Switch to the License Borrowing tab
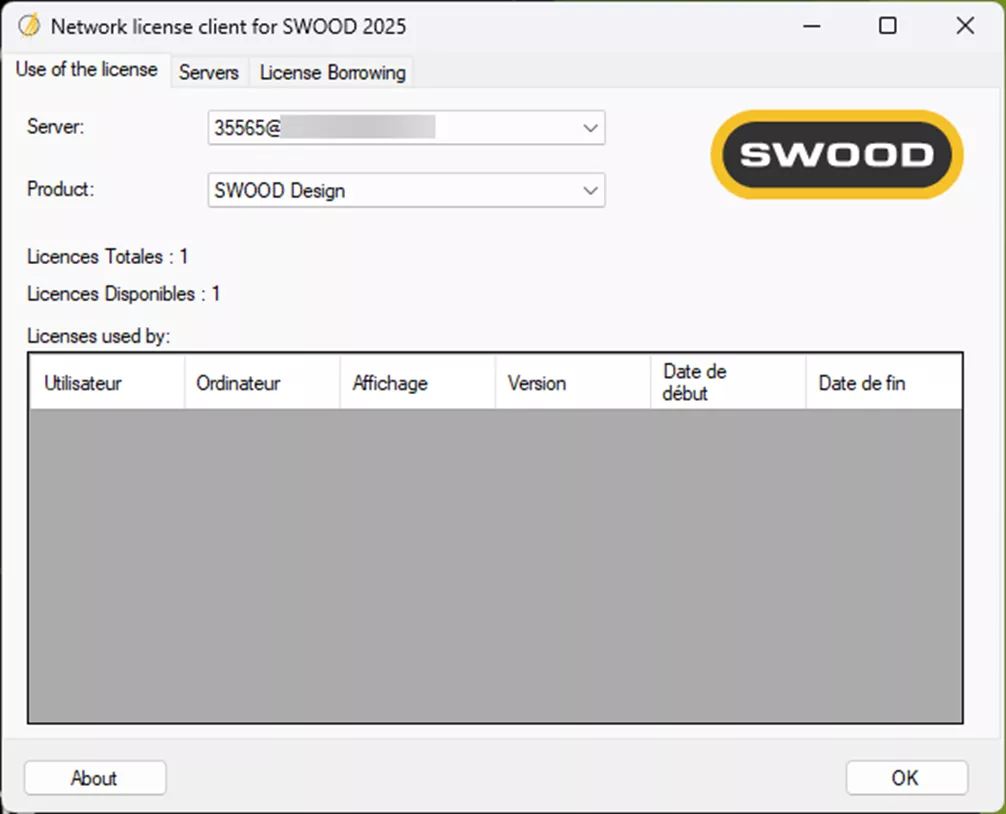The width and height of the screenshot is (1006, 814). pyautogui.click(x=331, y=72)
